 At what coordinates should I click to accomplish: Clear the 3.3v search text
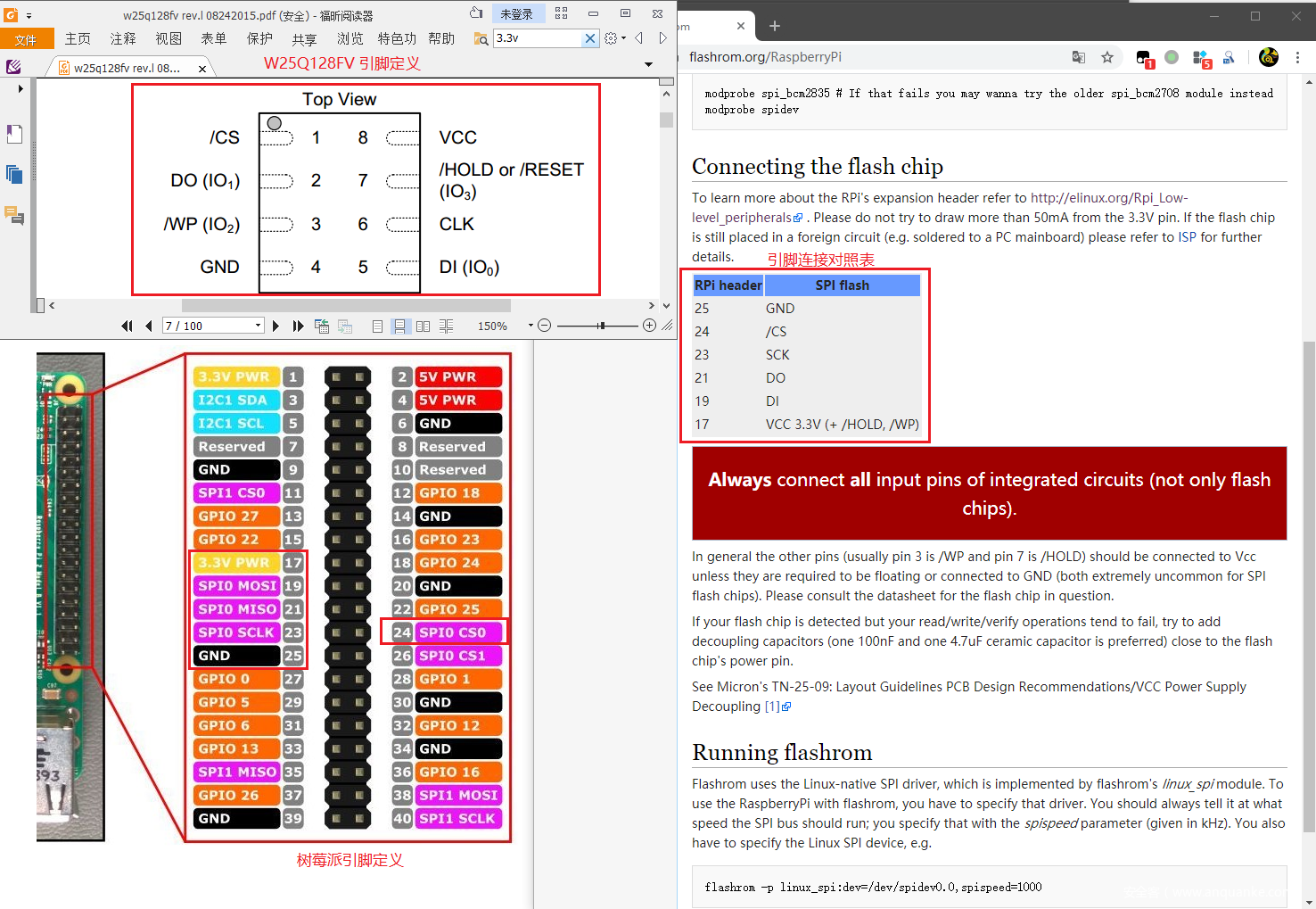pos(589,38)
